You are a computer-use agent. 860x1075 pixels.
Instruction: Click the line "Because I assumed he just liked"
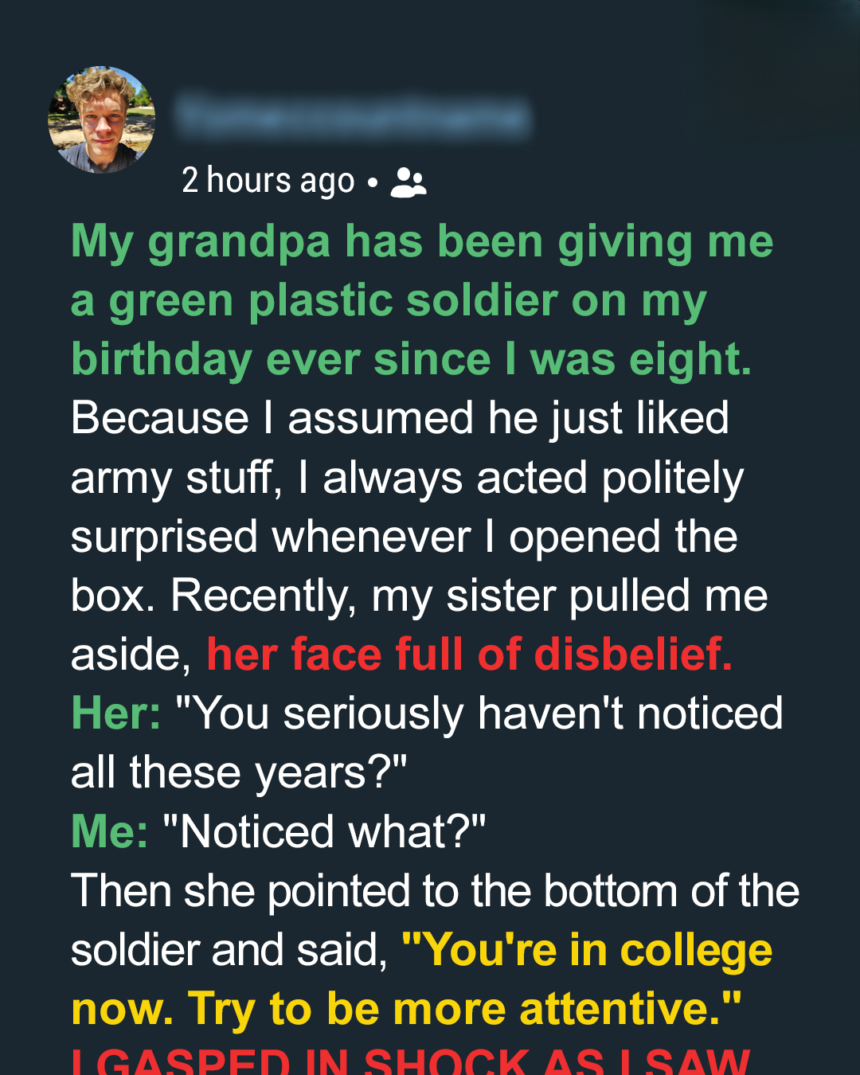(x=400, y=420)
